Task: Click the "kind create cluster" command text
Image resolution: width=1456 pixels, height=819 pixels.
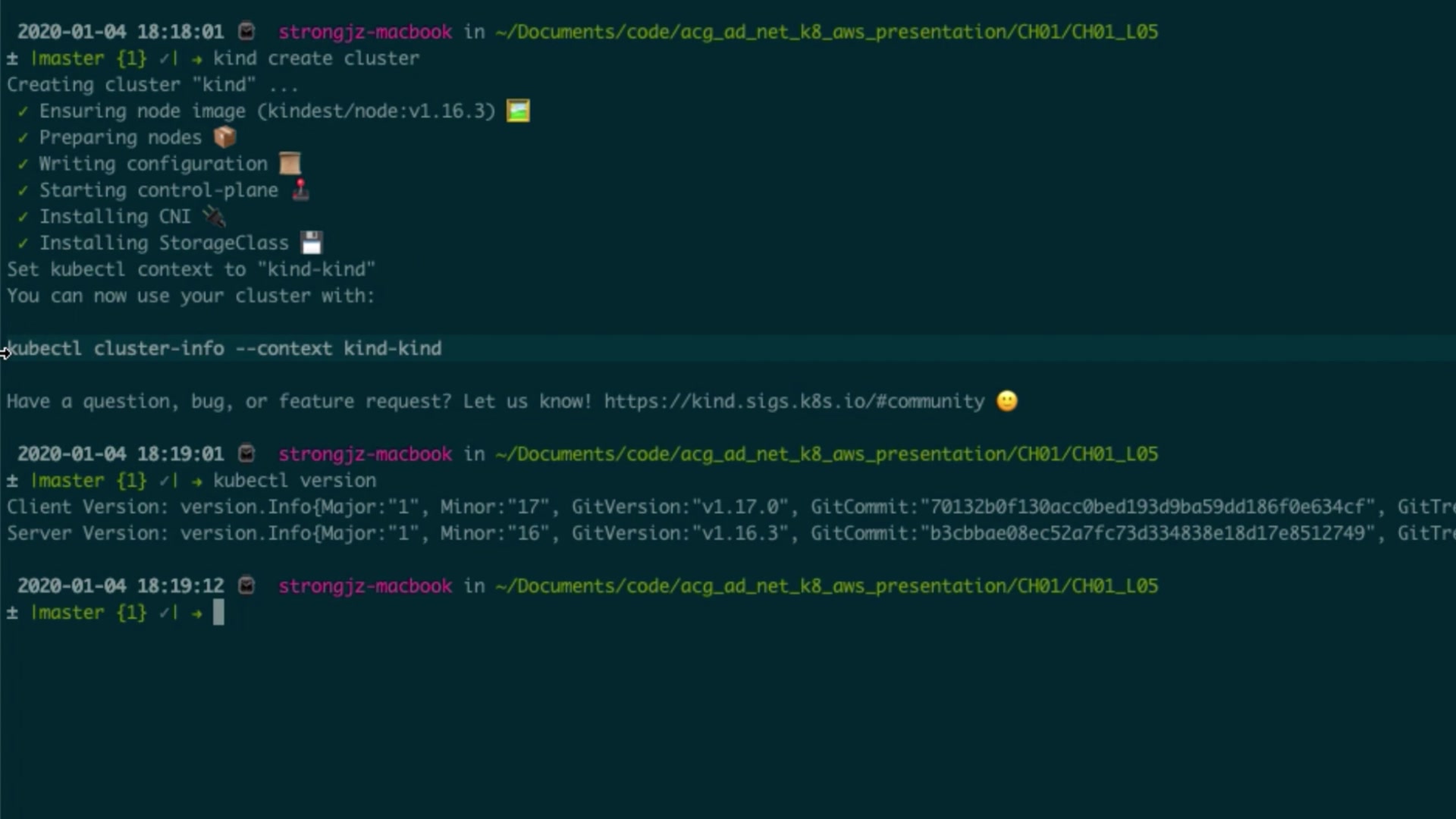Action: (315, 58)
